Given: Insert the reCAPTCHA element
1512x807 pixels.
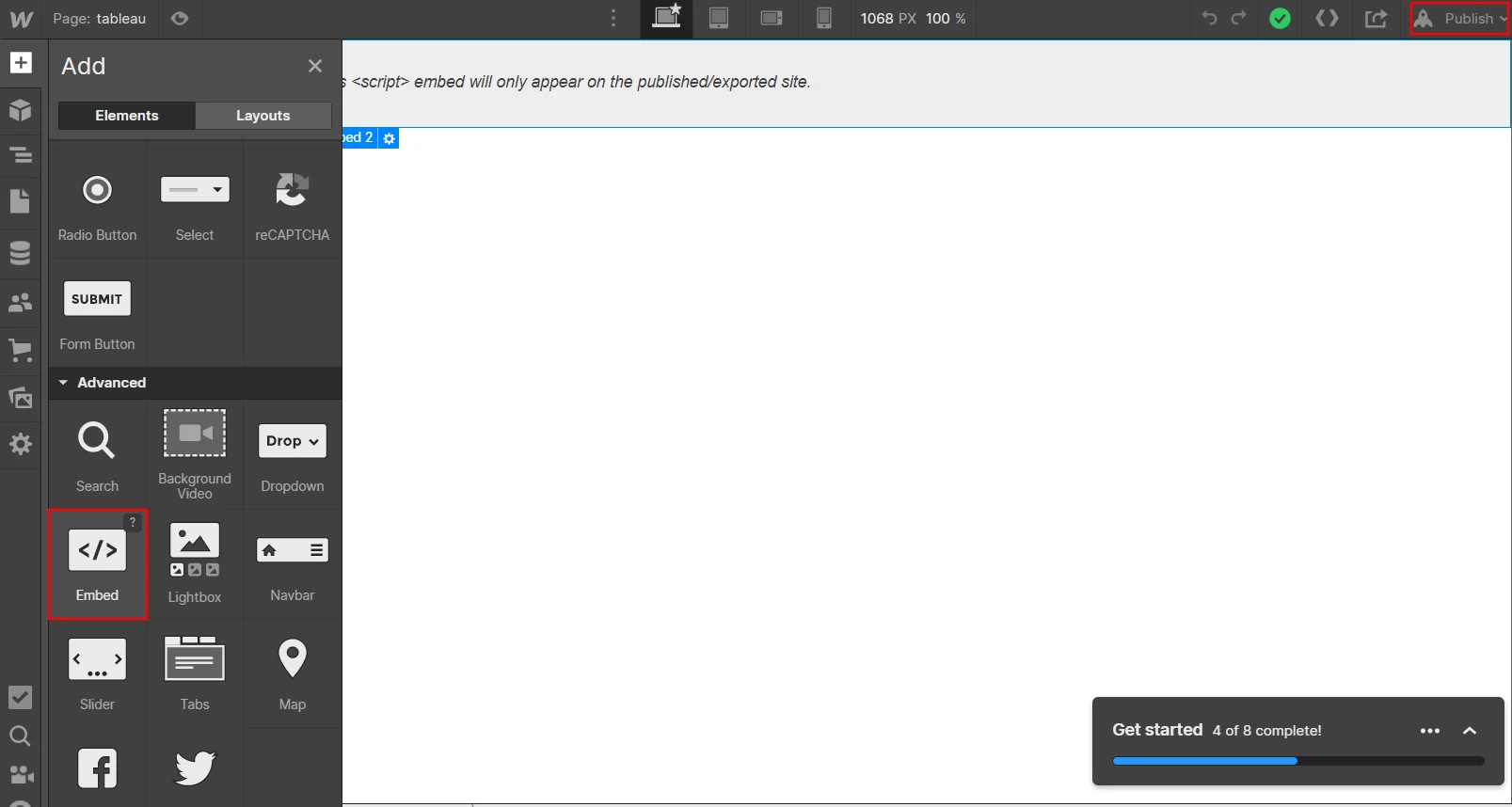Looking at the screenshot, I should point(292,204).
